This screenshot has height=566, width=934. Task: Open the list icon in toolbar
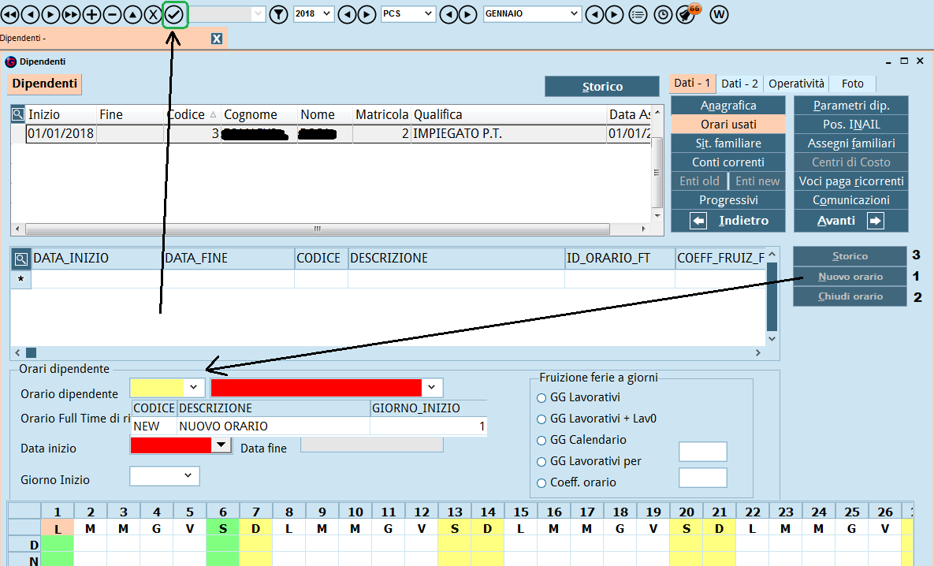(x=638, y=14)
